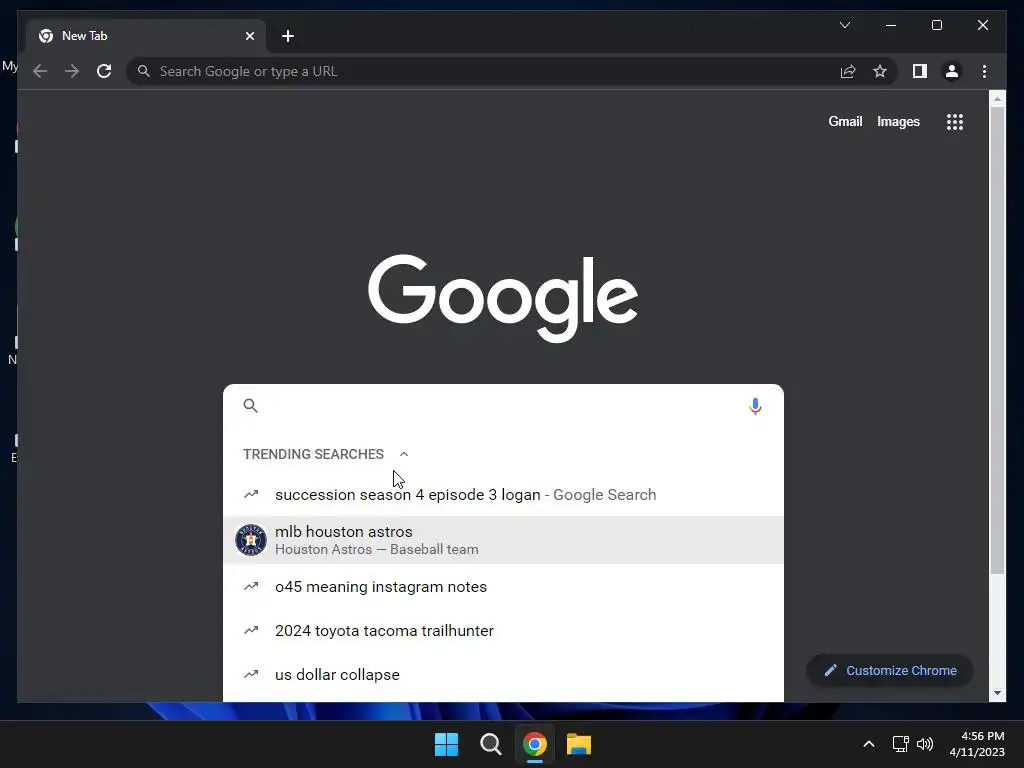Click inside the Google search box
The width and height of the screenshot is (1024, 768).
click(x=503, y=406)
